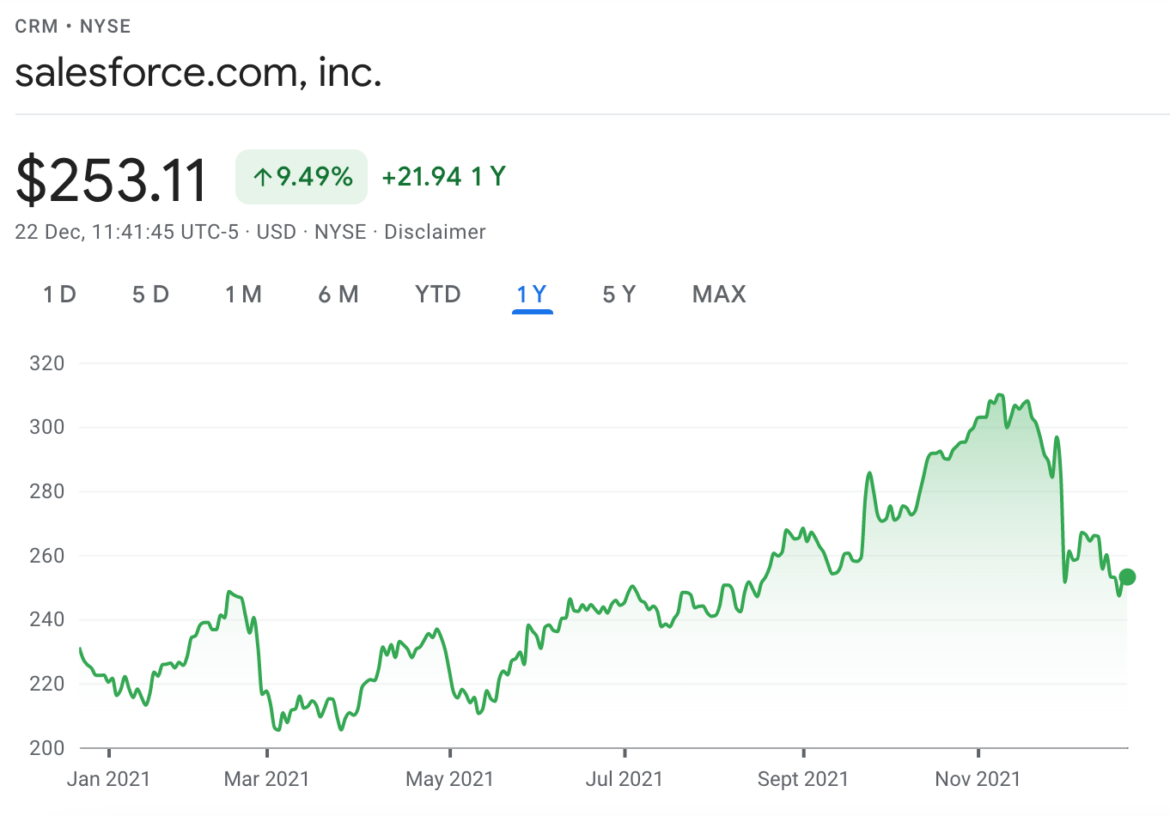
Task: Show the YTD performance chart
Action: tap(437, 294)
